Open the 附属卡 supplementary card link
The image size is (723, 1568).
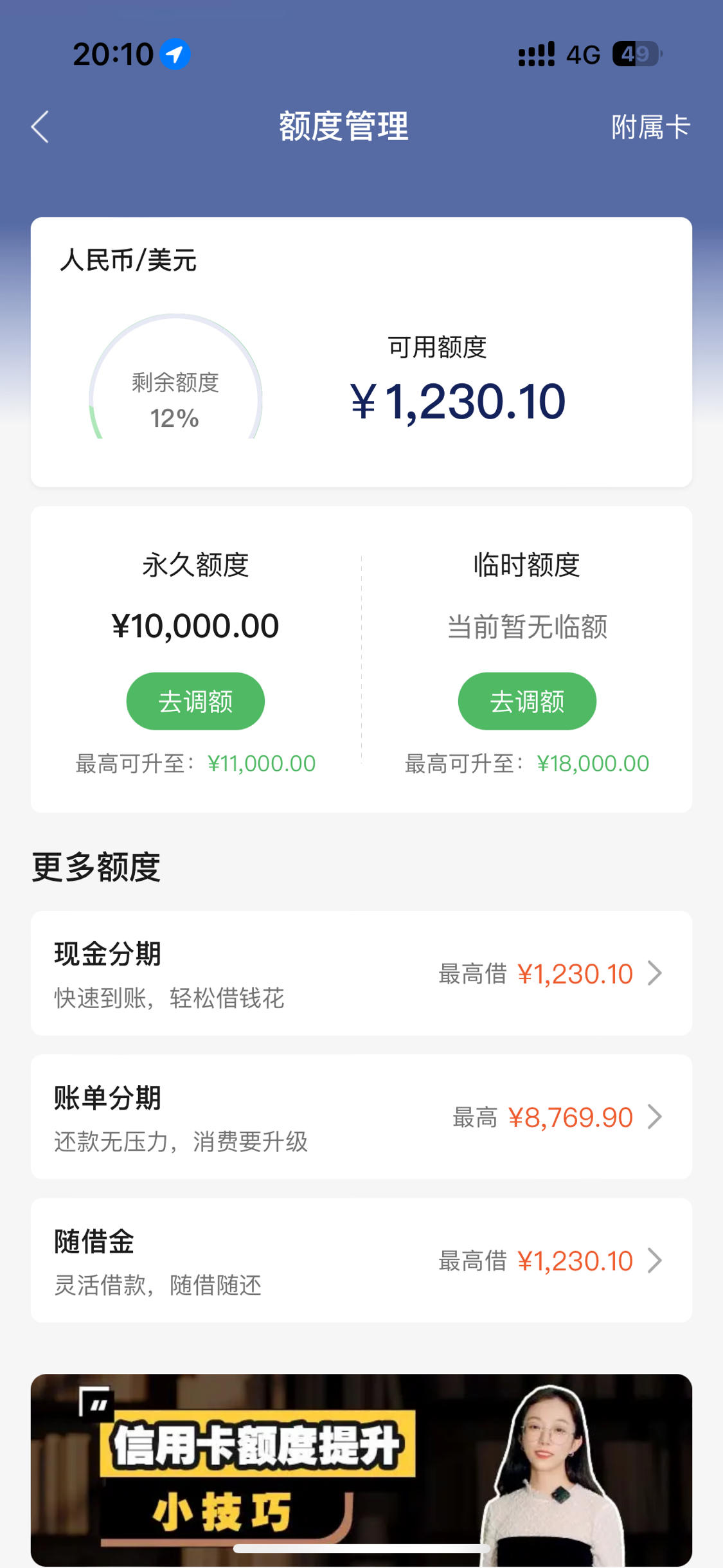tap(650, 127)
